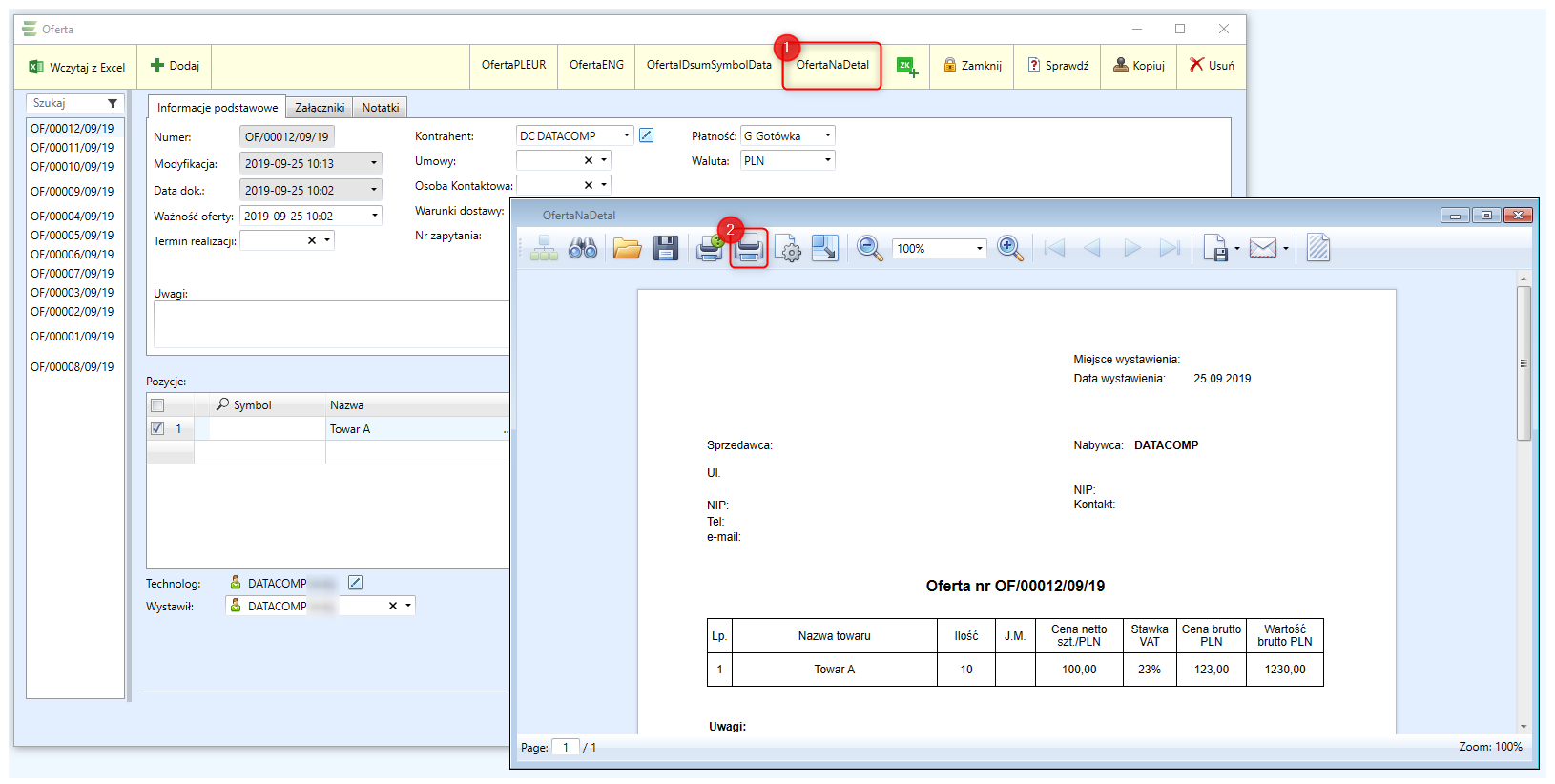Viewport: 1555px width, 784px height.
Task: Toggle the filter icon next to Szukaj
Action: coord(113,103)
